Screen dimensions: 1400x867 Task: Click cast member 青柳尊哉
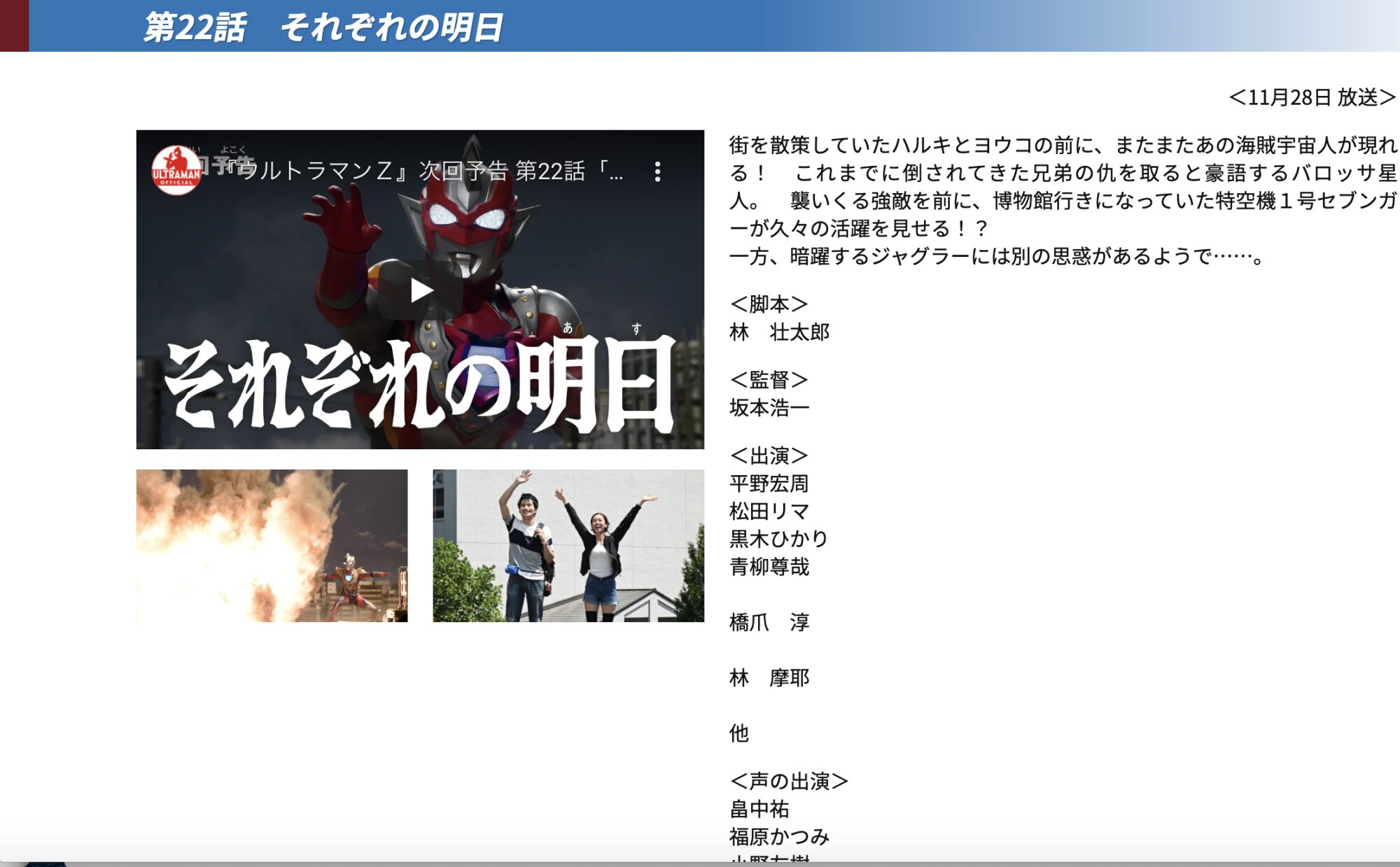click(x=769, y=566)
